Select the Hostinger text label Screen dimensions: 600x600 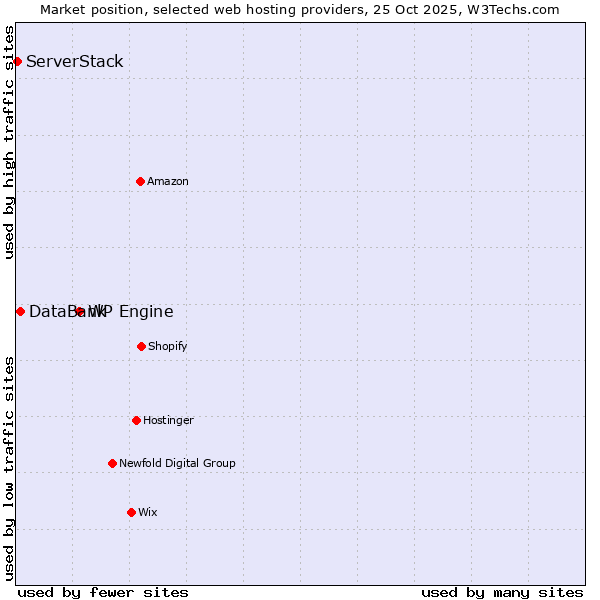[168, 420]
